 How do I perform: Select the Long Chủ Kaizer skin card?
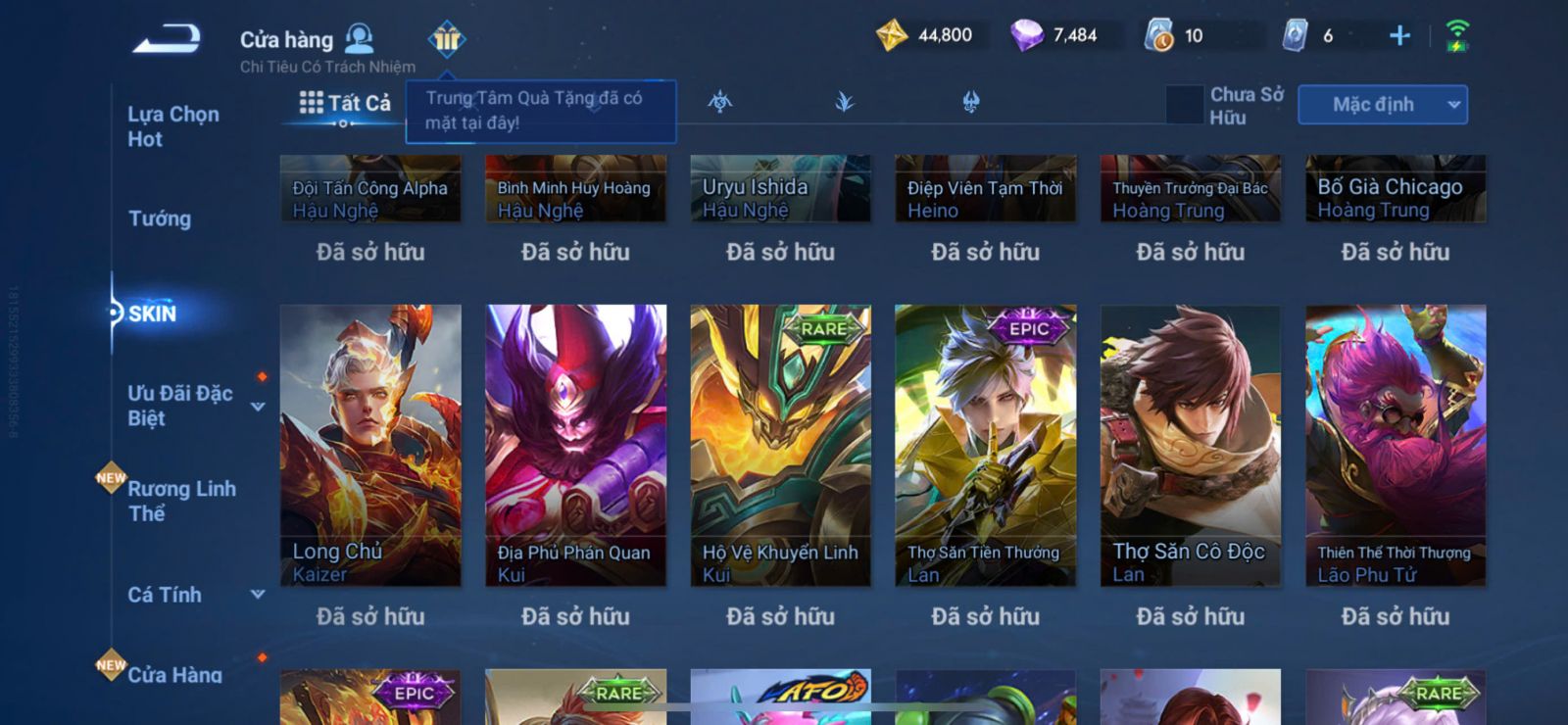coord(370,446)
